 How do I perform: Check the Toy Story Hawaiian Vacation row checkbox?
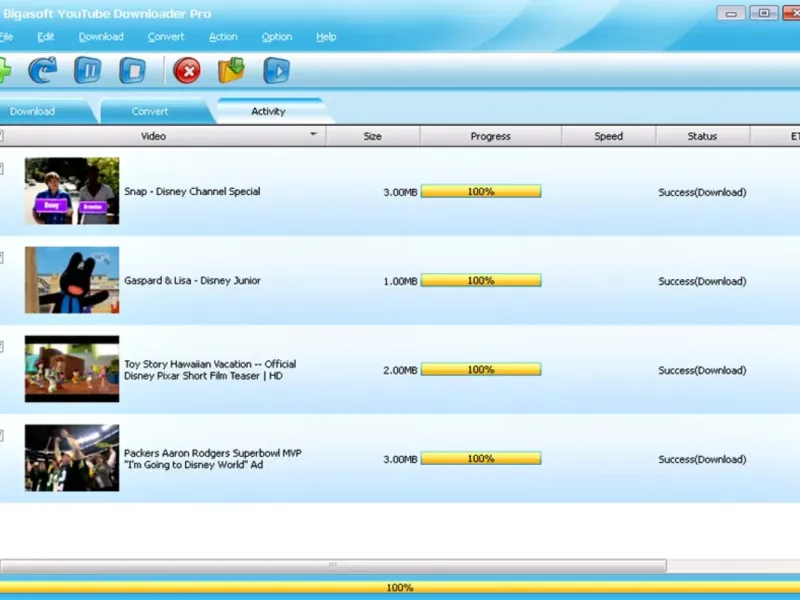point(2,347)
